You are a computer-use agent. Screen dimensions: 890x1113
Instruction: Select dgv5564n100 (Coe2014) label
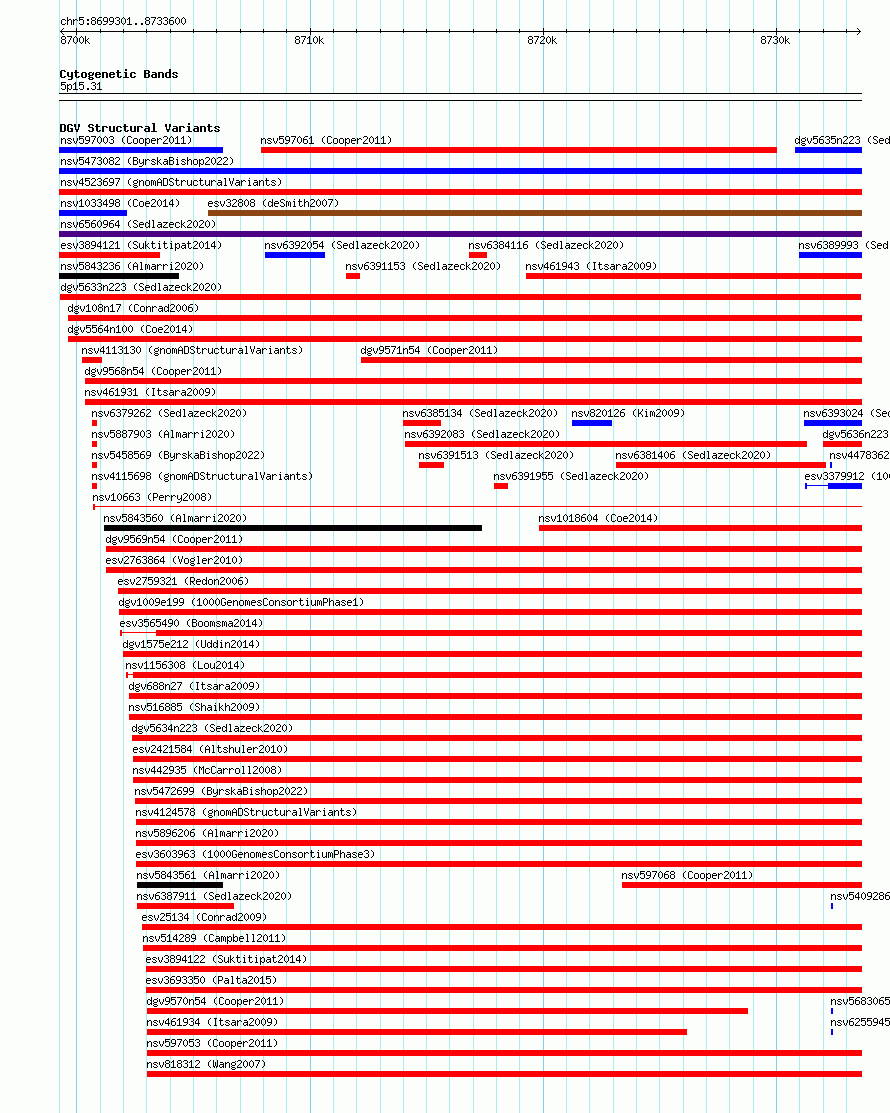click(131, 329)
